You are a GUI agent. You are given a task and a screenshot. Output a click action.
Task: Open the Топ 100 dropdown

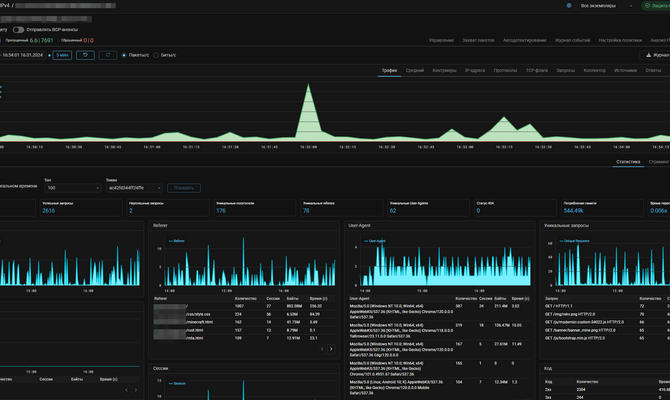[x=71, y=187]
